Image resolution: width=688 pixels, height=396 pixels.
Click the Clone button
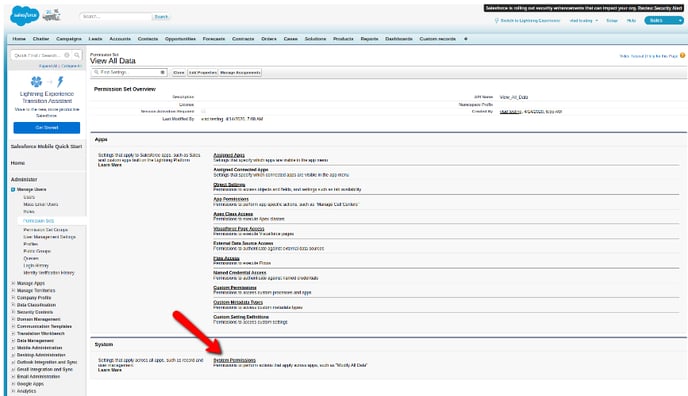[179, 72]
